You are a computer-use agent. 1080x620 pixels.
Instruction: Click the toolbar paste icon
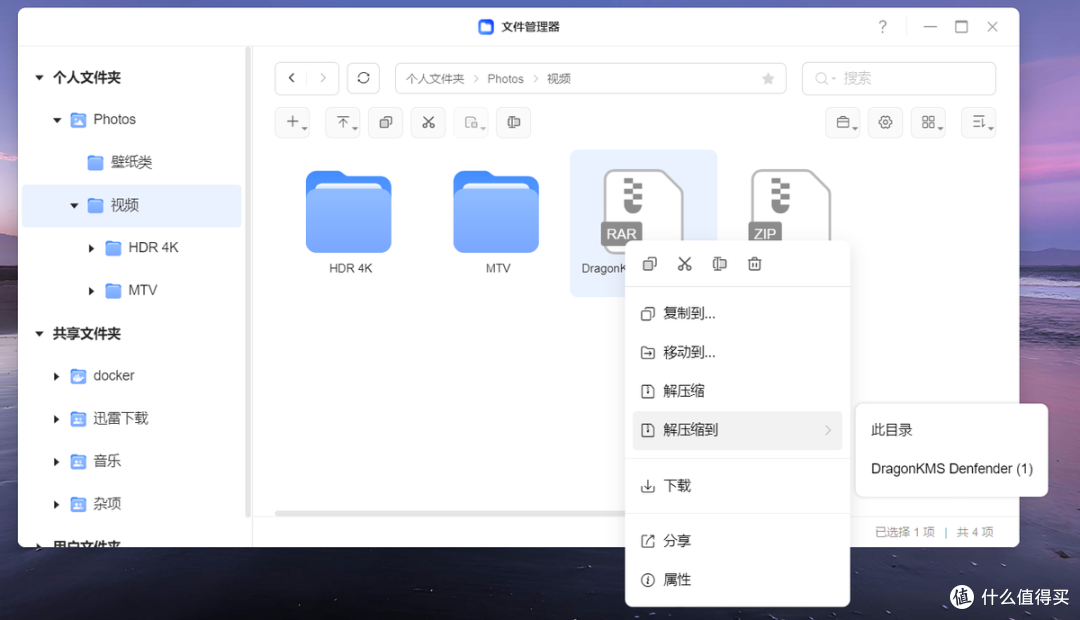pos(471,122)
